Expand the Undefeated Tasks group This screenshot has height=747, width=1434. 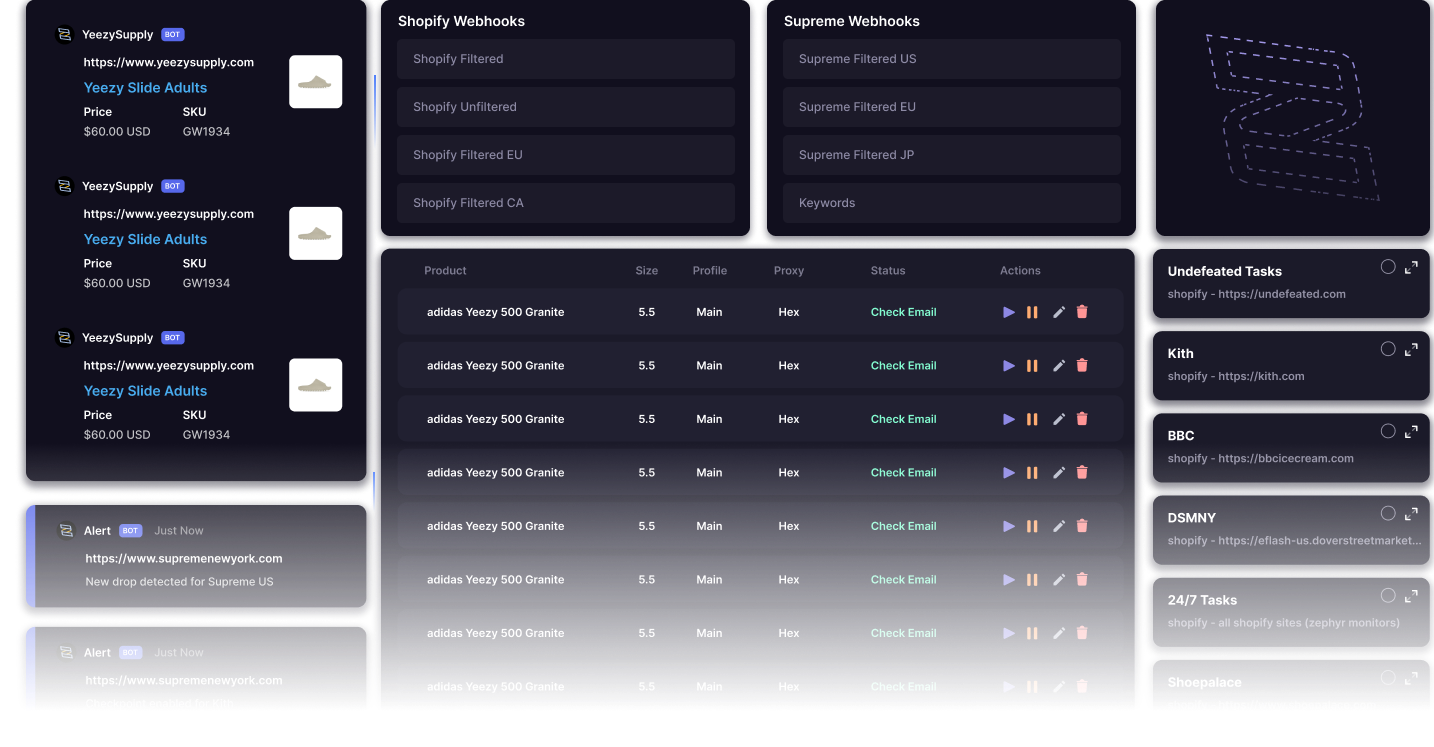(x=1411, y=267)
